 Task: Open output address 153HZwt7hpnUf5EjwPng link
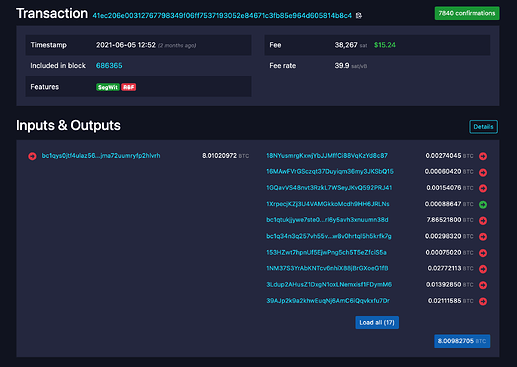coord(326,252)
